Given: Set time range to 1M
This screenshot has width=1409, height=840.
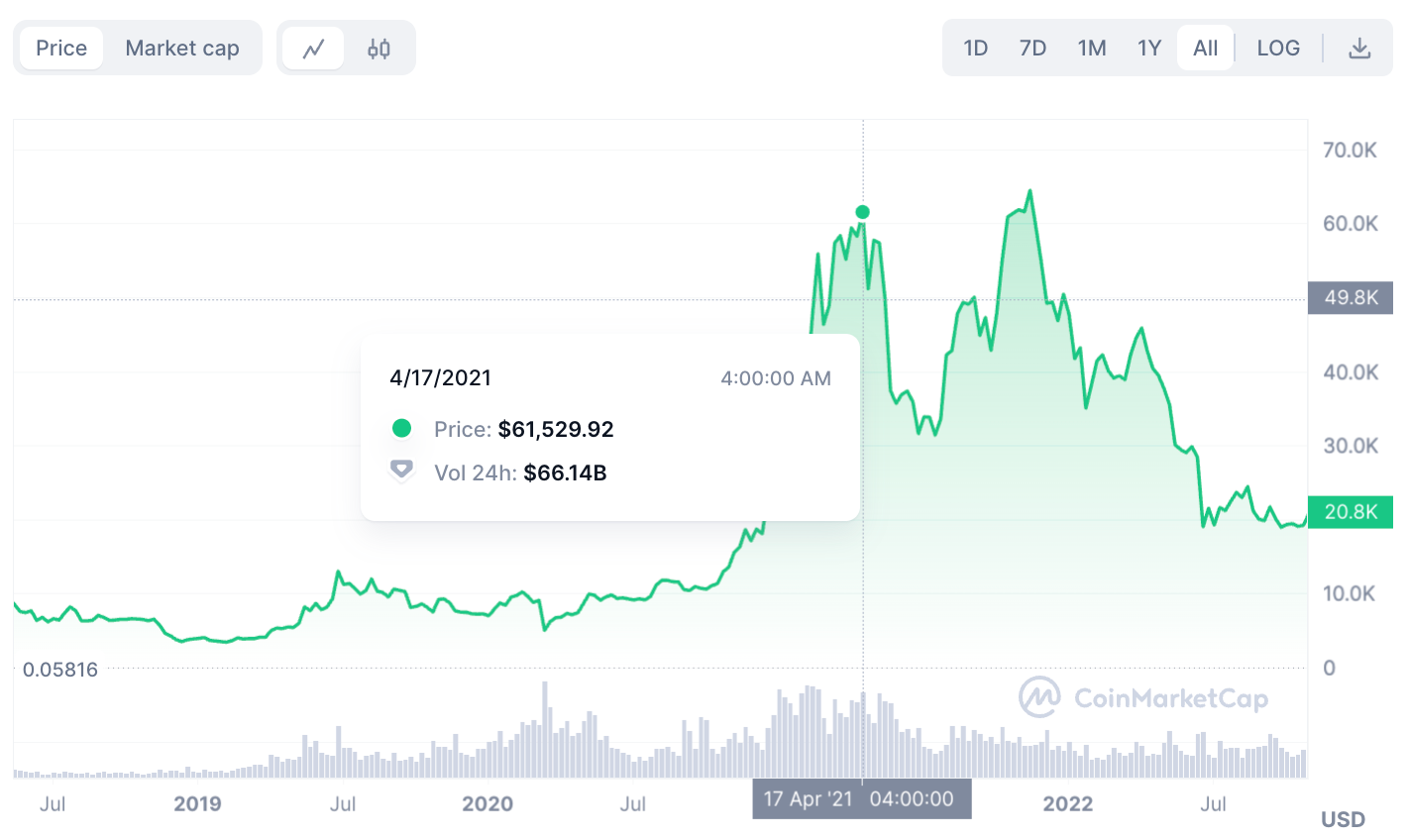Looking at the screenshot, I should pyautogui.click(x=1092, y=49).
